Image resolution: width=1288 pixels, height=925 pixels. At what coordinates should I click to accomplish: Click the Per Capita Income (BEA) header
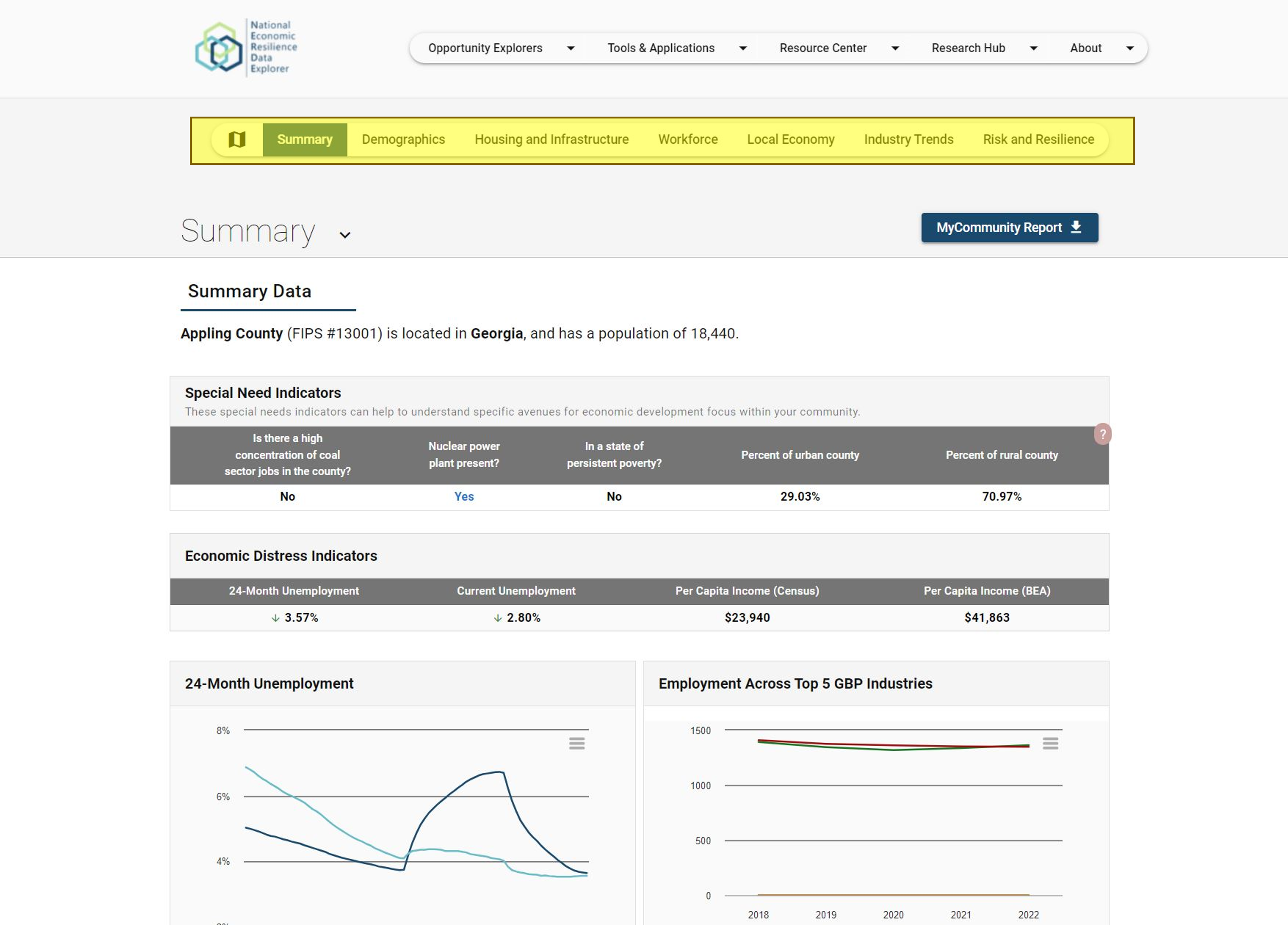[x=986, y=591]
